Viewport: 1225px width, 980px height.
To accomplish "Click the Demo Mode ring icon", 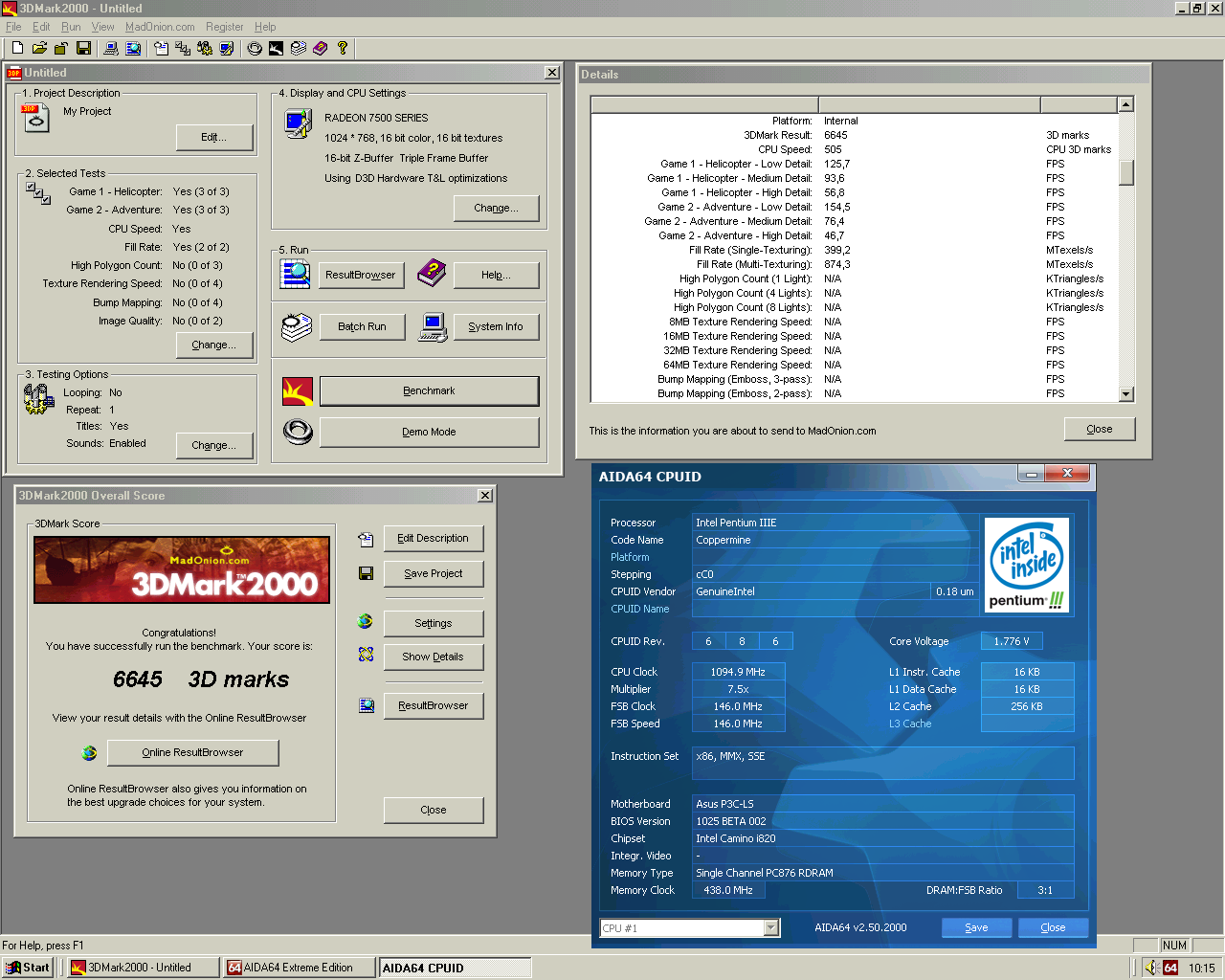I will click(298, 433).
